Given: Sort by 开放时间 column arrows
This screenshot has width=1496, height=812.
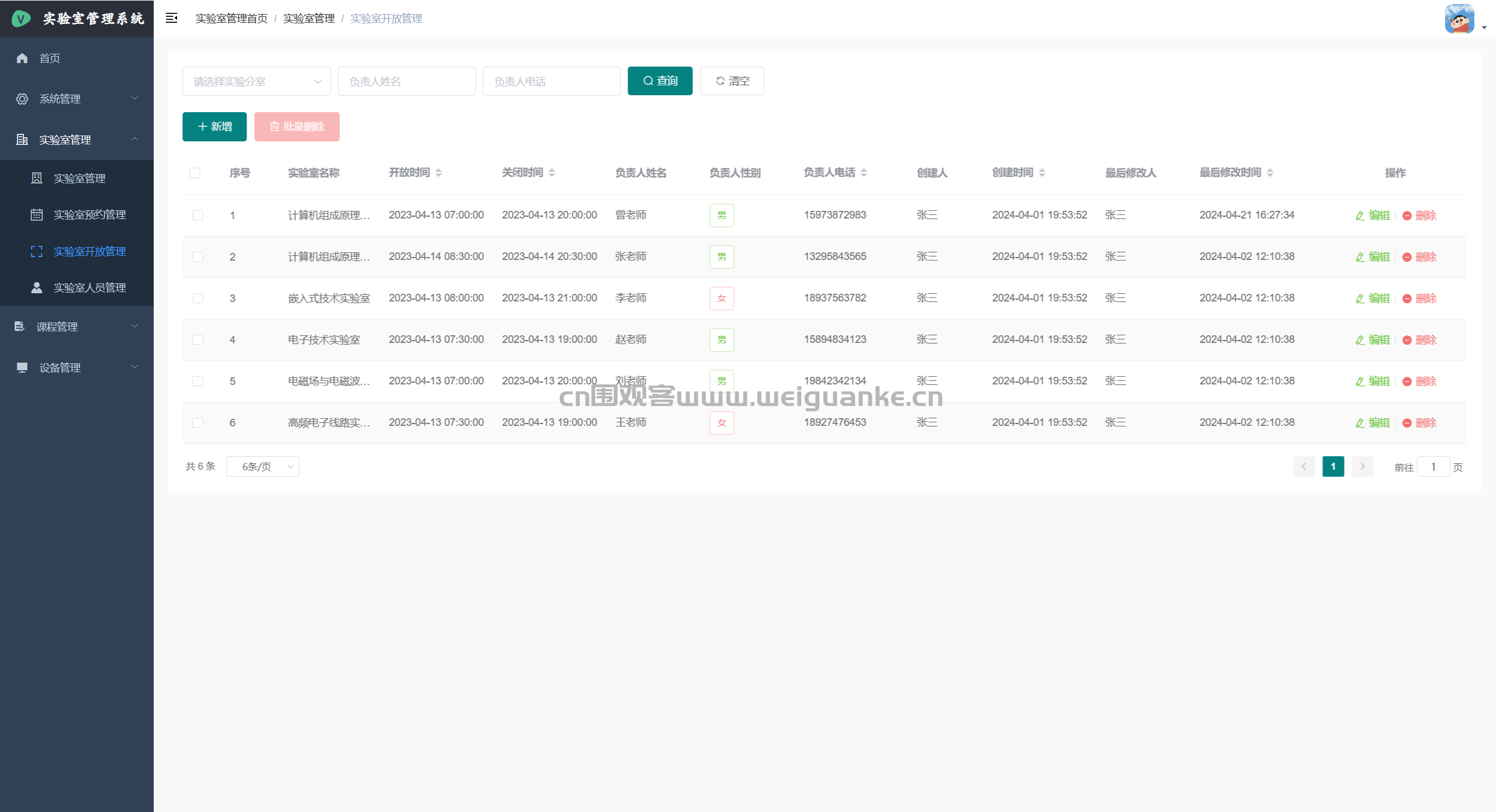Looking at the screenshot, I should 438,172.
